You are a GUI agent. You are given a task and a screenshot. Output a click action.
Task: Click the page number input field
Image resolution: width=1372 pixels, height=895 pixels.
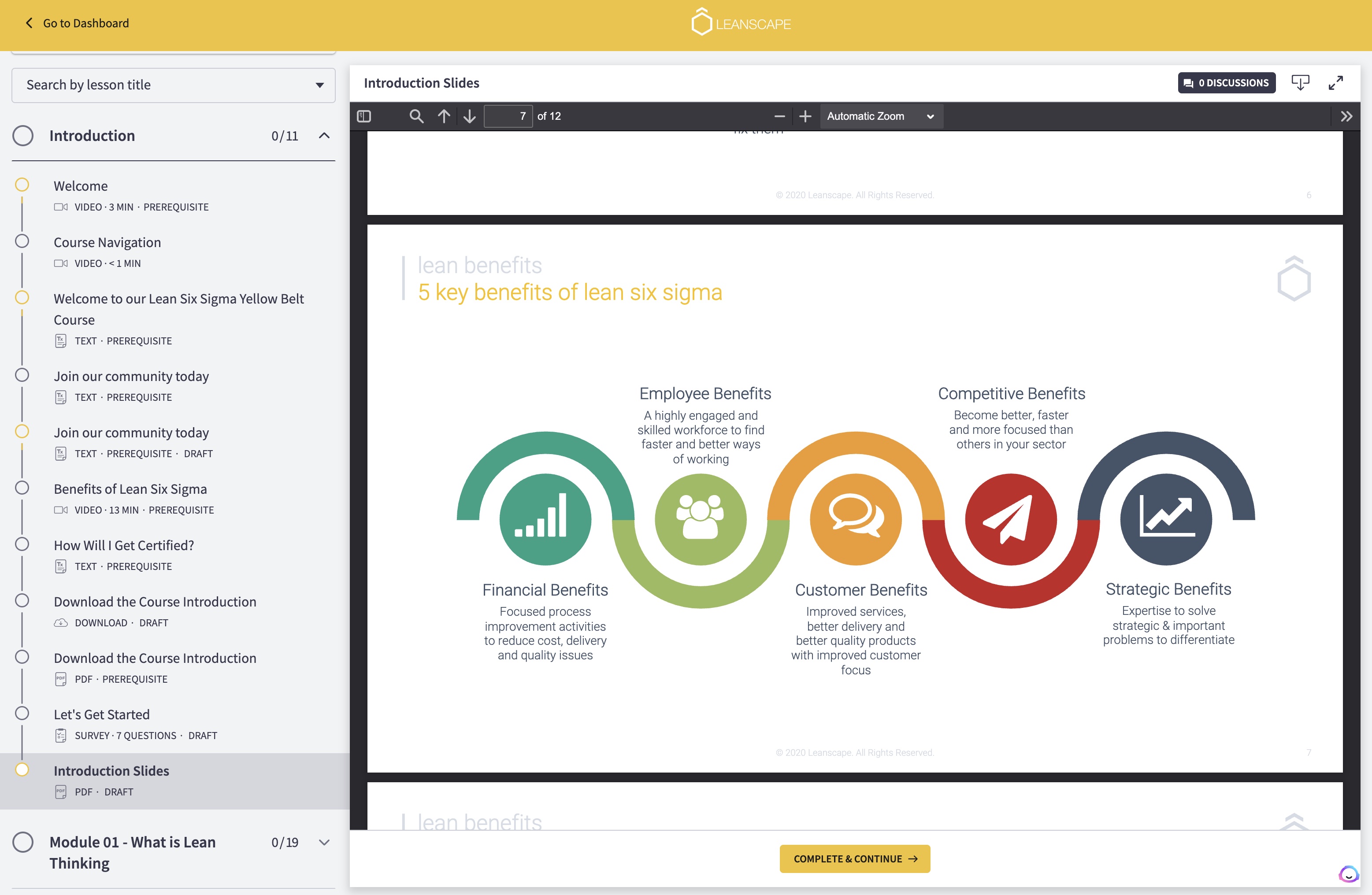(x=508, y=116)
